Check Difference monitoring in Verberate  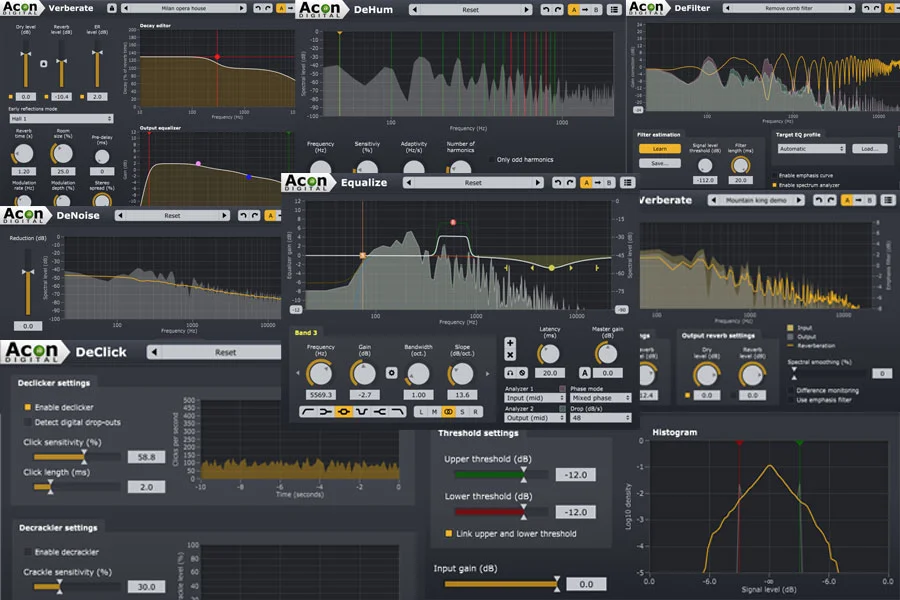tap(790, 390)
